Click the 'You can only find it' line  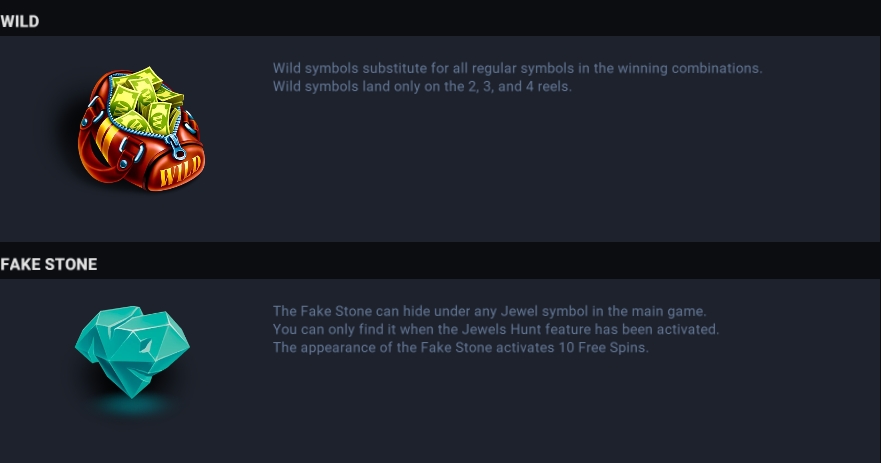(x=496, y=329)
